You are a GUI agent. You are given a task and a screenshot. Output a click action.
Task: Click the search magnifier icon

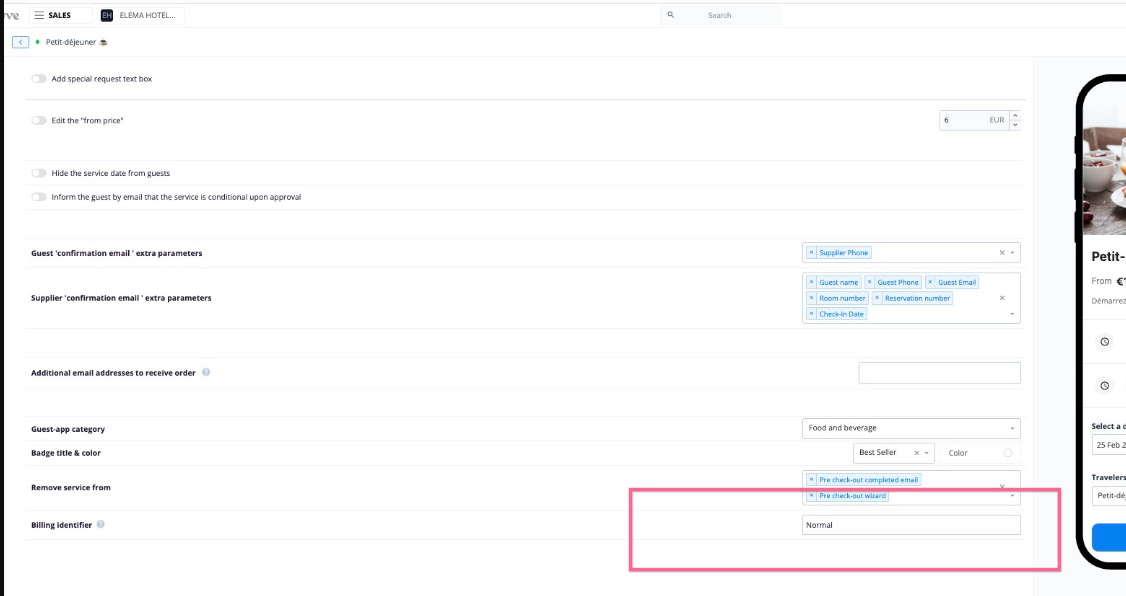671,15
